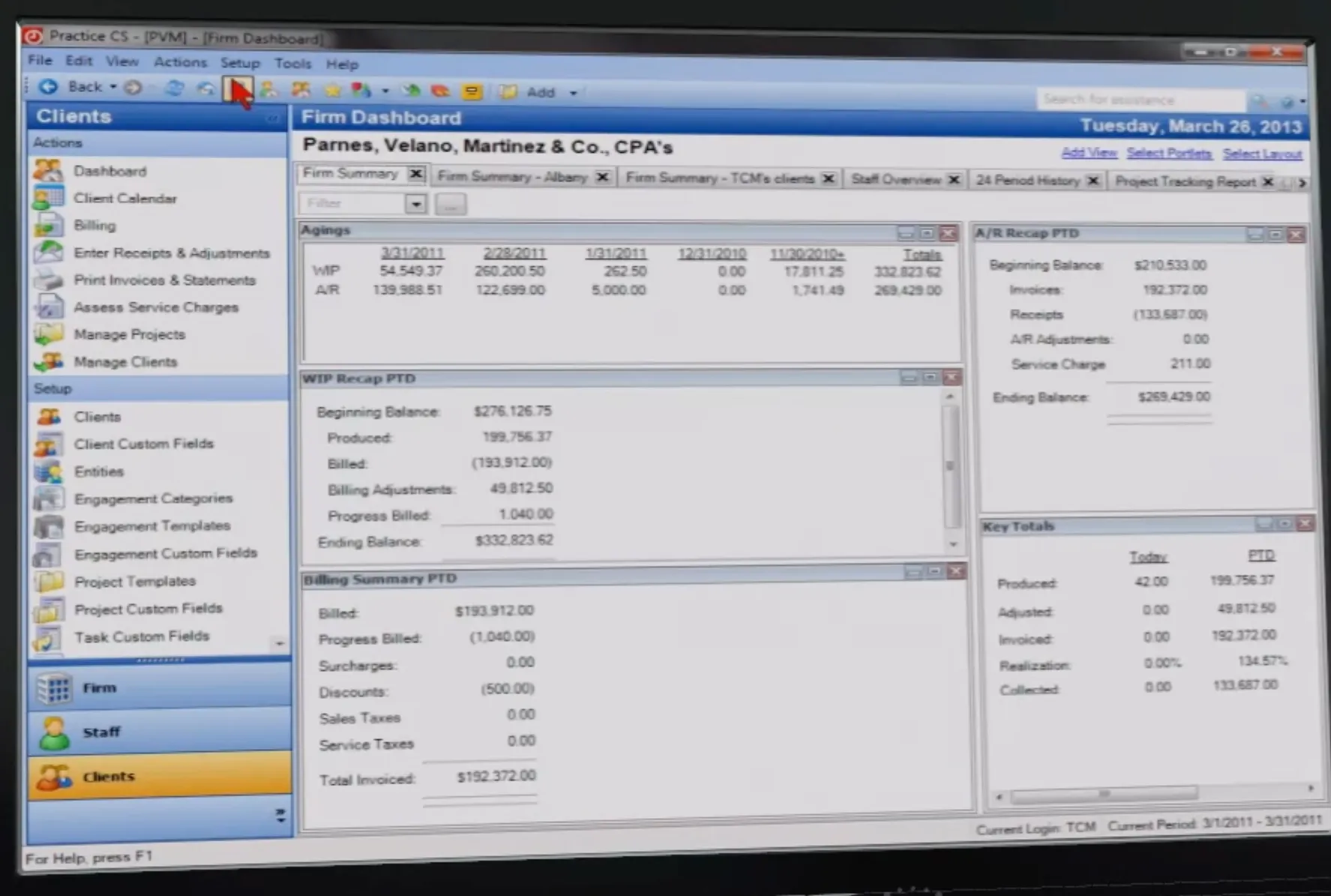Click the star favorites toolbar icon

click(x=332, y=91)
